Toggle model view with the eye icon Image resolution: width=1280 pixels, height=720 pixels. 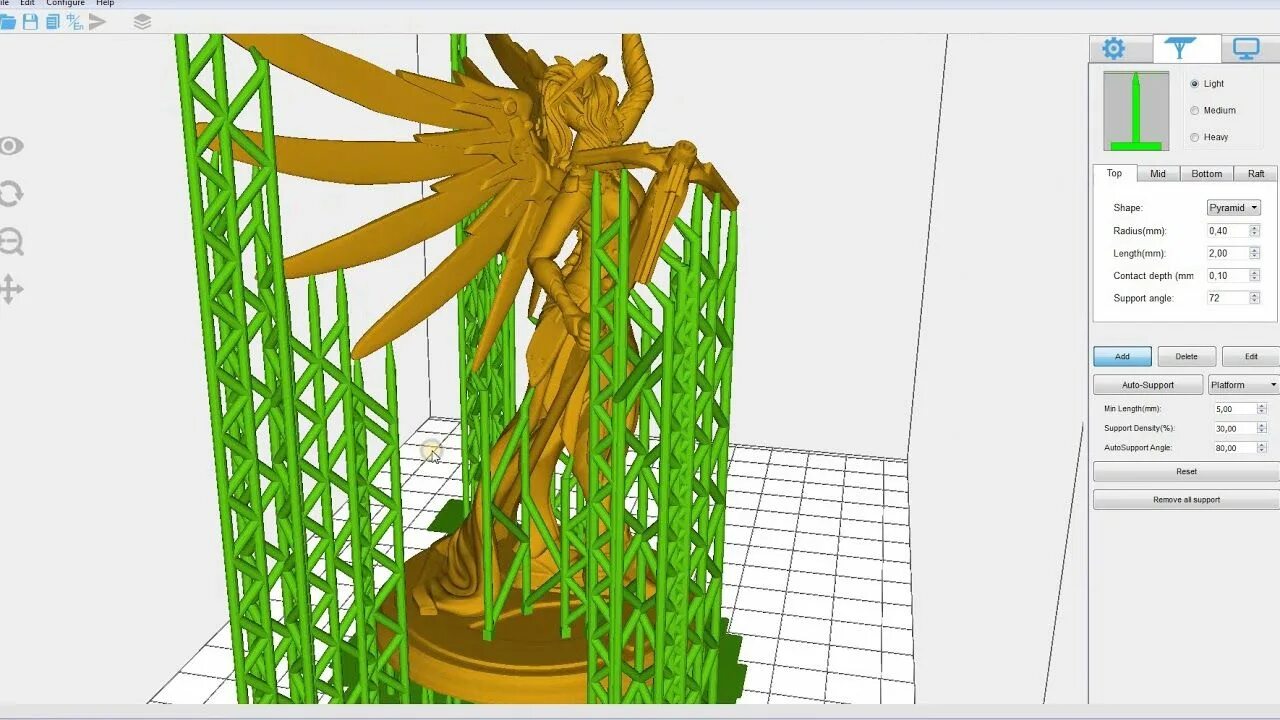(10, 146)
